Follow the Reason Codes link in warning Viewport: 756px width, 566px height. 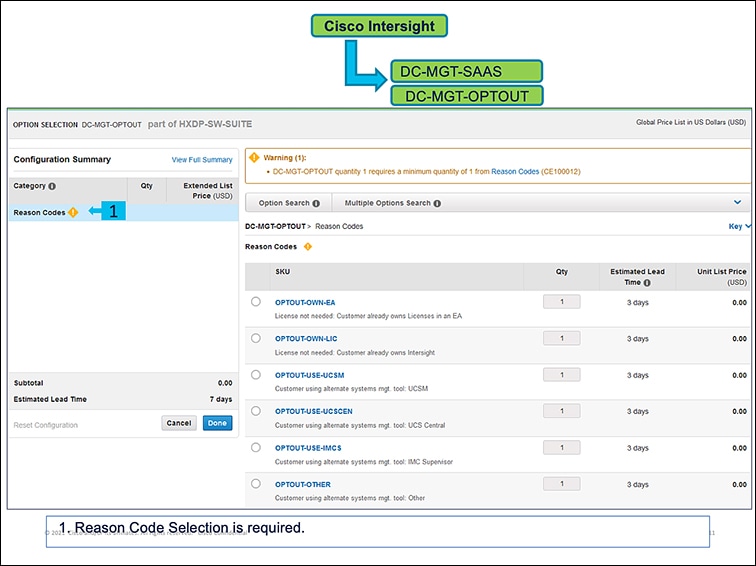[x=515, y=171]
